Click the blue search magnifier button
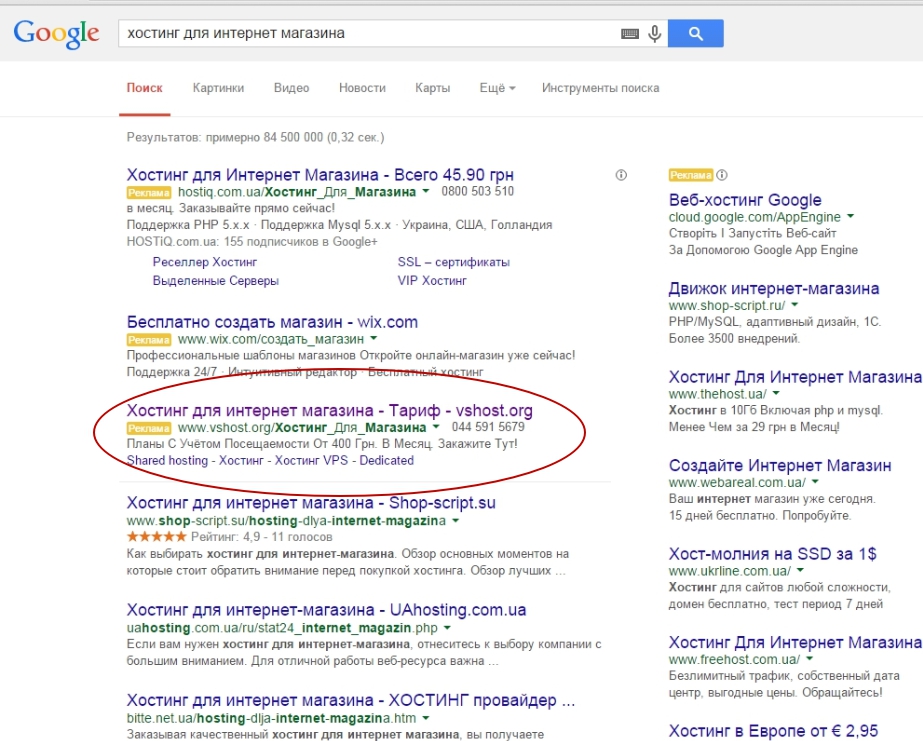This screenshot has height=741, width=923. (696, 34)
